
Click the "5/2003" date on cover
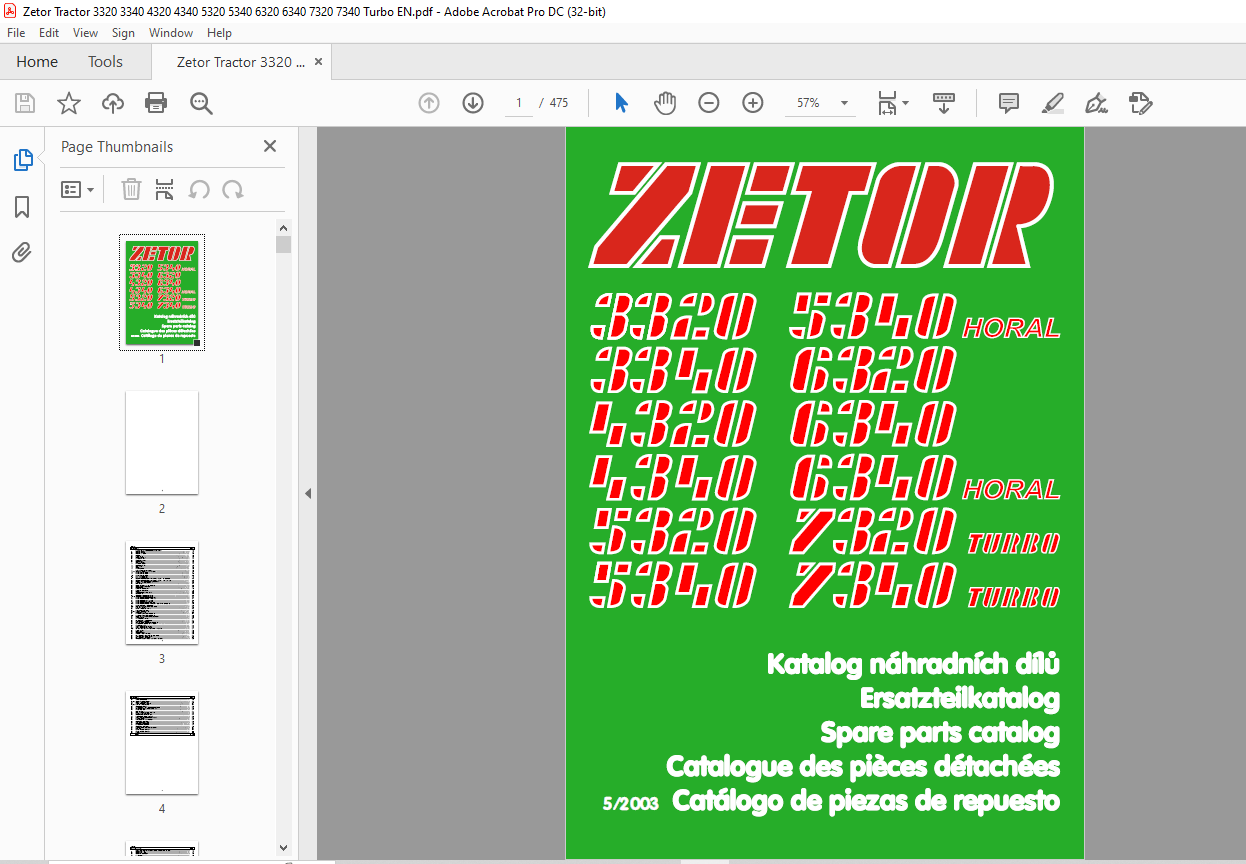click(631, 803)
